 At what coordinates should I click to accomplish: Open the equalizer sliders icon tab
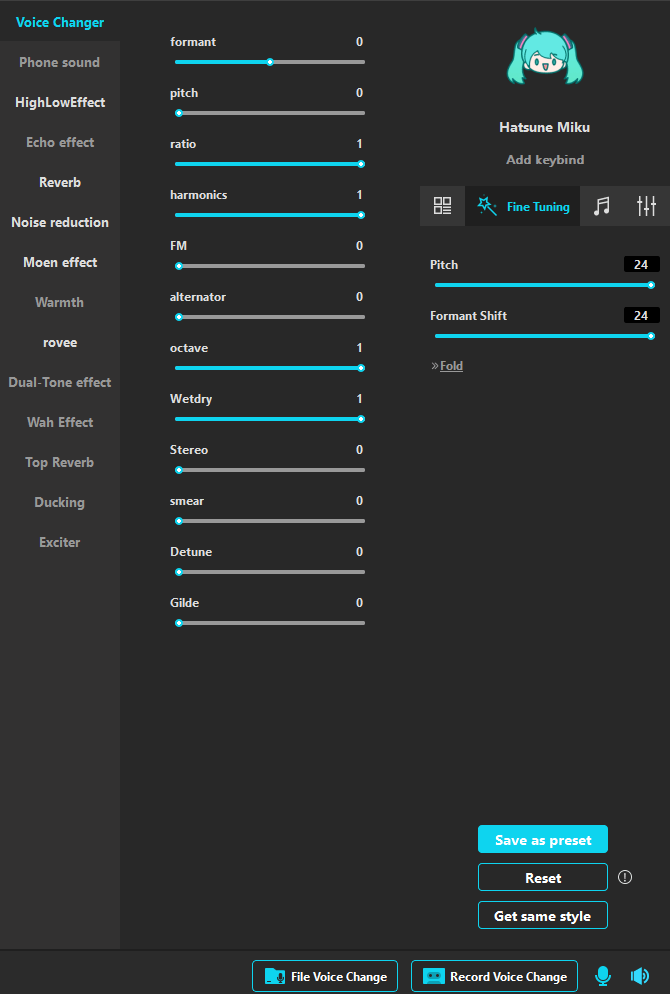[646, 206]
